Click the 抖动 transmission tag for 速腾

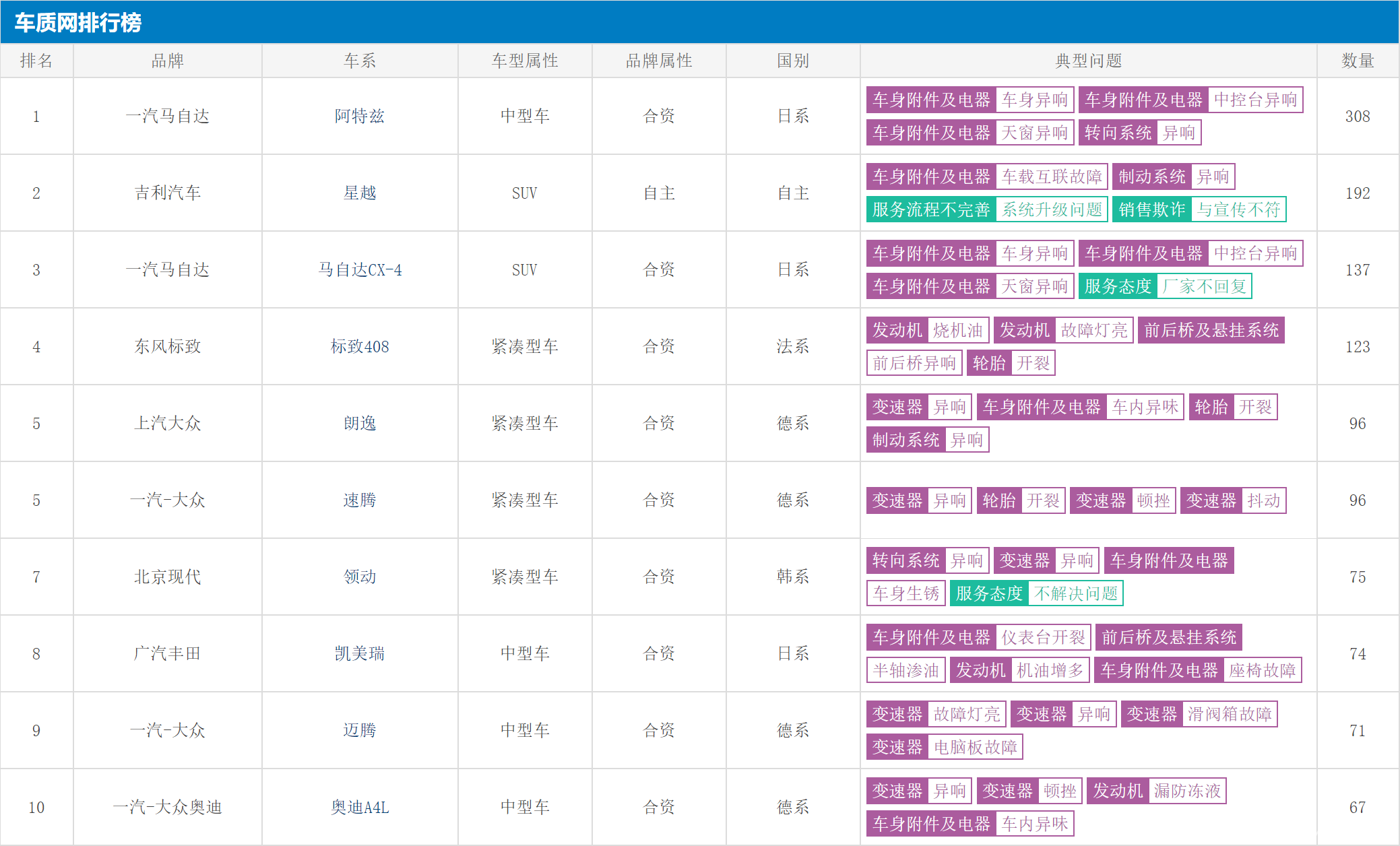[1263, 500]
